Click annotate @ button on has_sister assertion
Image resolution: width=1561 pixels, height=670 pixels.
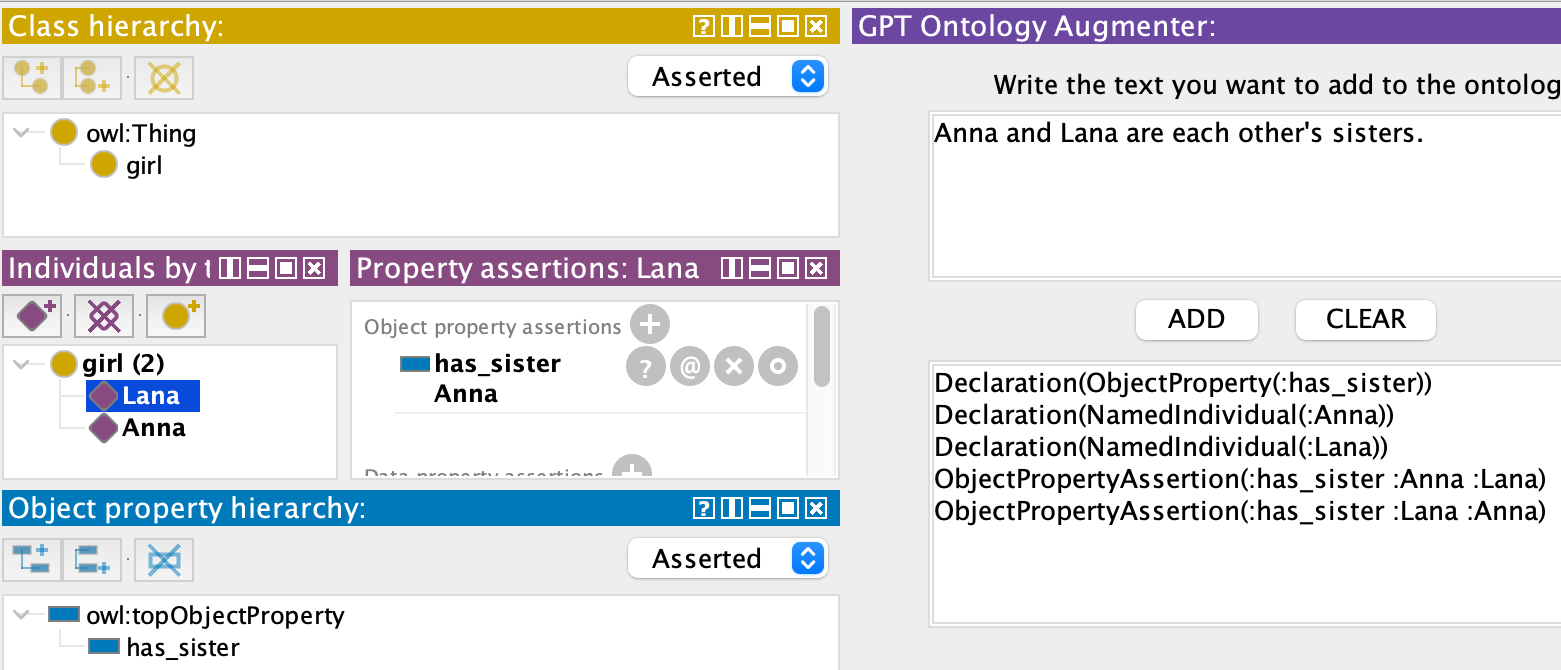(690, 367)
